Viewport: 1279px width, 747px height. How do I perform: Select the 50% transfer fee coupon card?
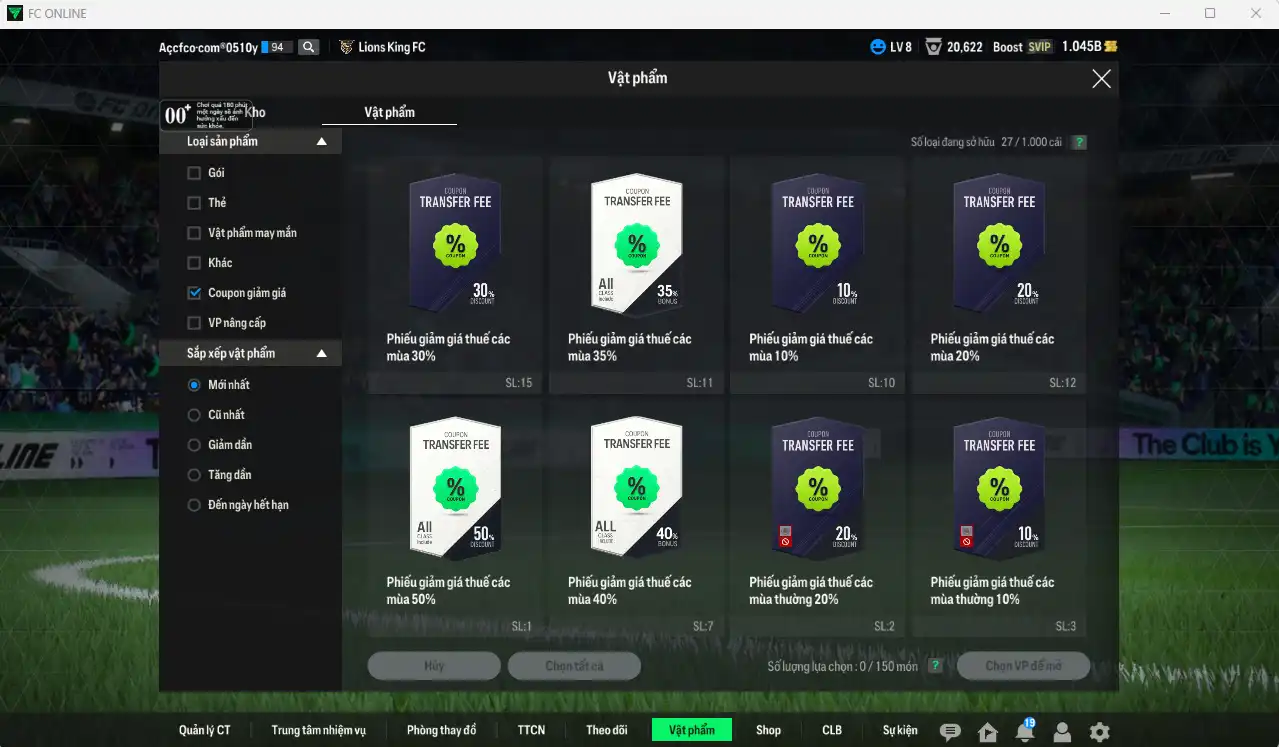coord(455,518)
